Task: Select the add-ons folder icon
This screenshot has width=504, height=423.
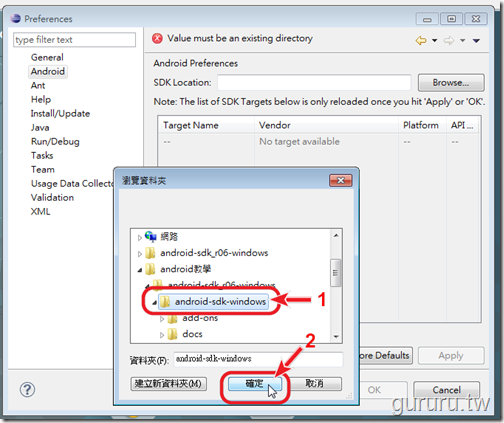Action: pos(172,319)
